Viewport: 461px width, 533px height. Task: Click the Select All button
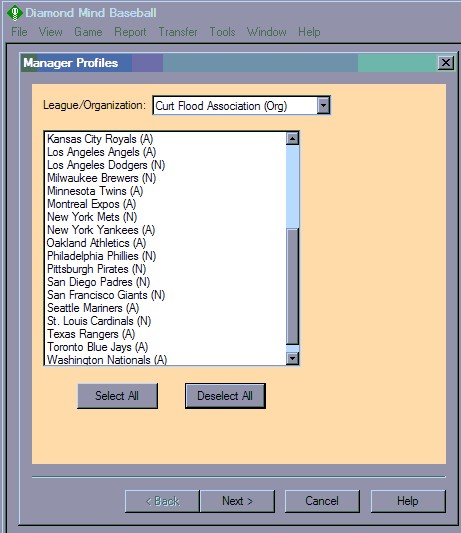coord(117,396)
